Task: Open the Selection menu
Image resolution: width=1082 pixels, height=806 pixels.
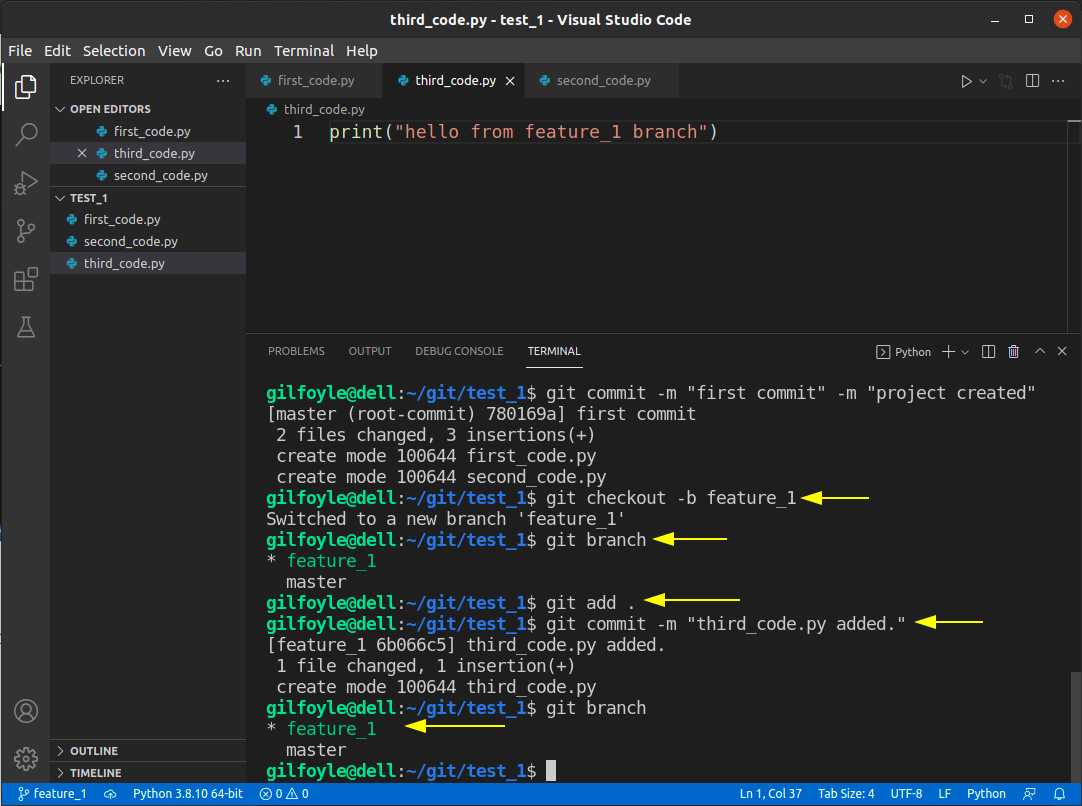Action: (x=114, y=51)
